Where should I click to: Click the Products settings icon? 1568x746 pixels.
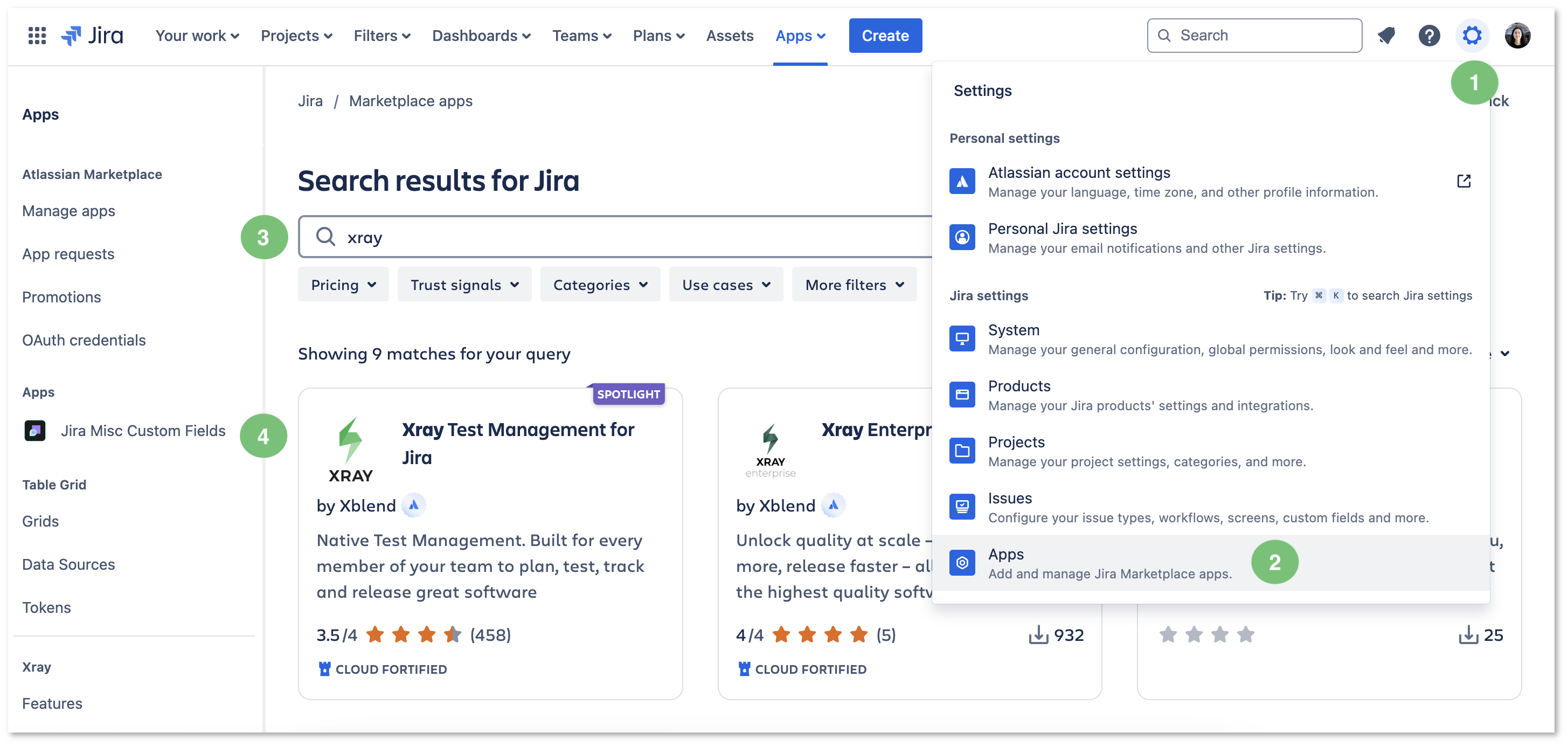click(x=962, y=395)
